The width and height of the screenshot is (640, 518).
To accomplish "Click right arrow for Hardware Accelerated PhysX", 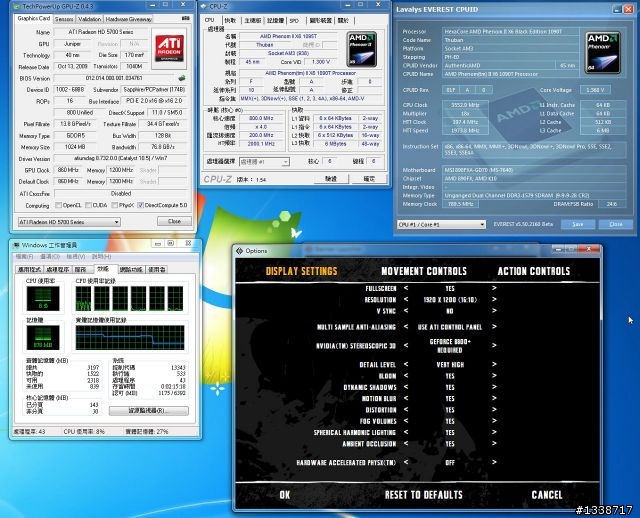I will 494,462.
